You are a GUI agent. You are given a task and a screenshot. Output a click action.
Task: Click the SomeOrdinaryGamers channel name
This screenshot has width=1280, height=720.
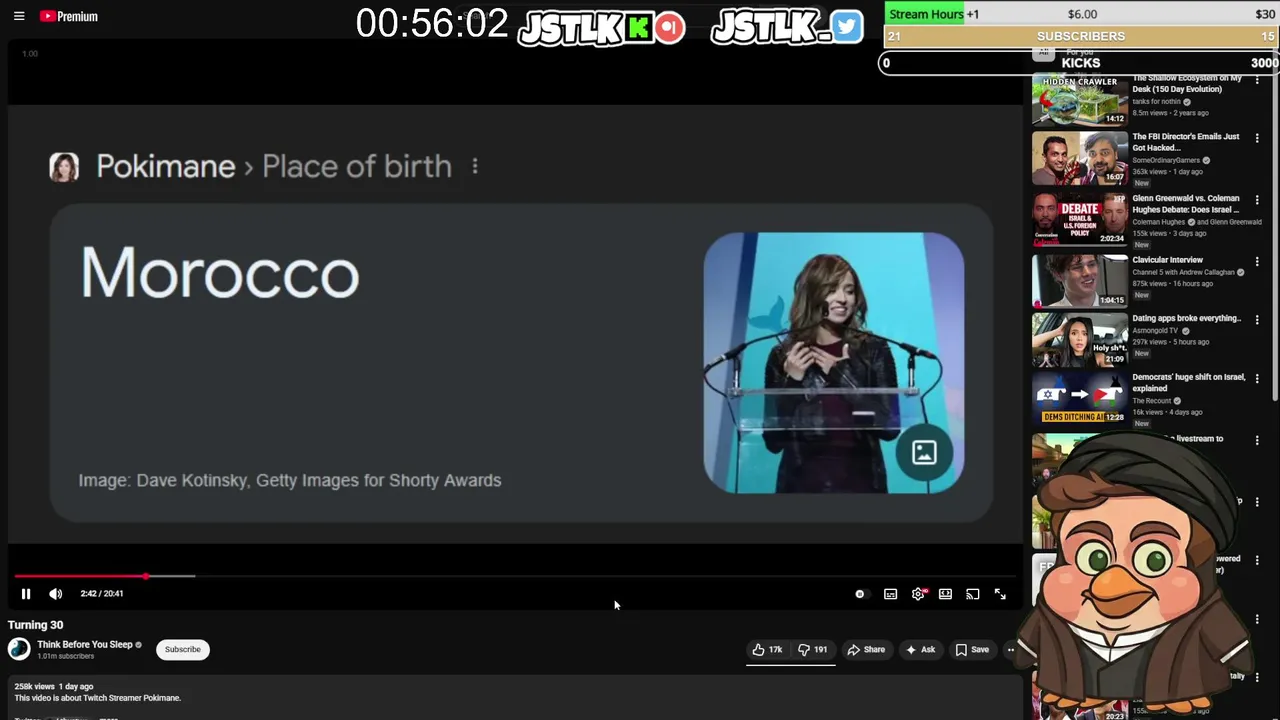[x=1165, y=160]
